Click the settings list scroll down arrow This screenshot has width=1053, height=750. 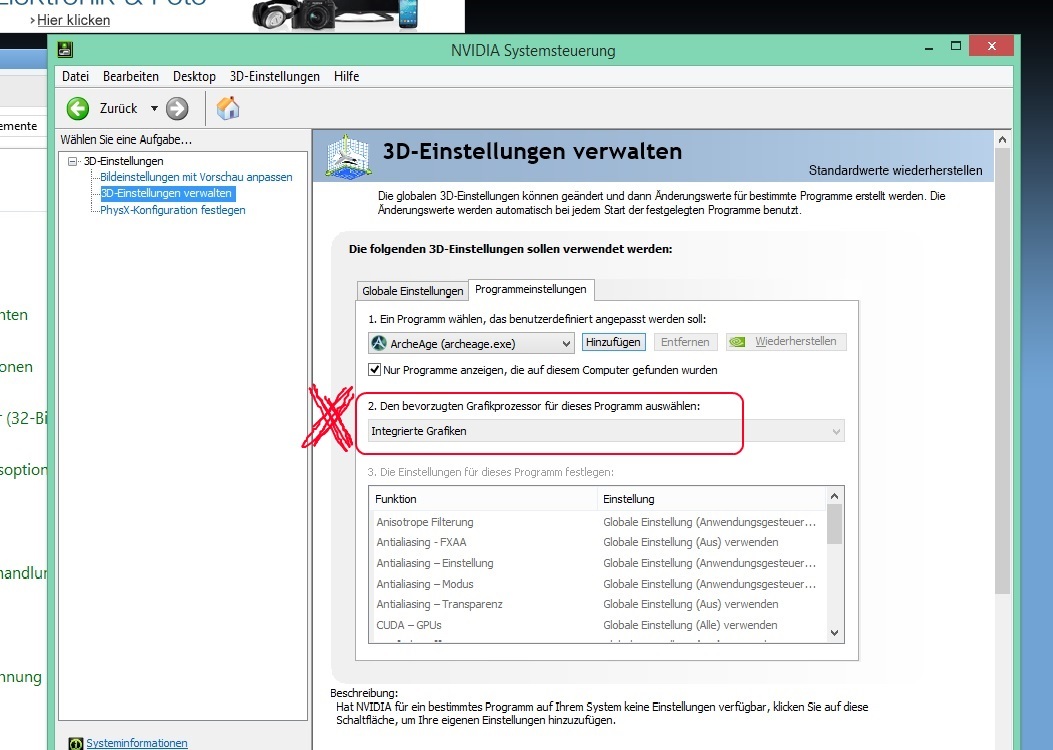point(834,632)
